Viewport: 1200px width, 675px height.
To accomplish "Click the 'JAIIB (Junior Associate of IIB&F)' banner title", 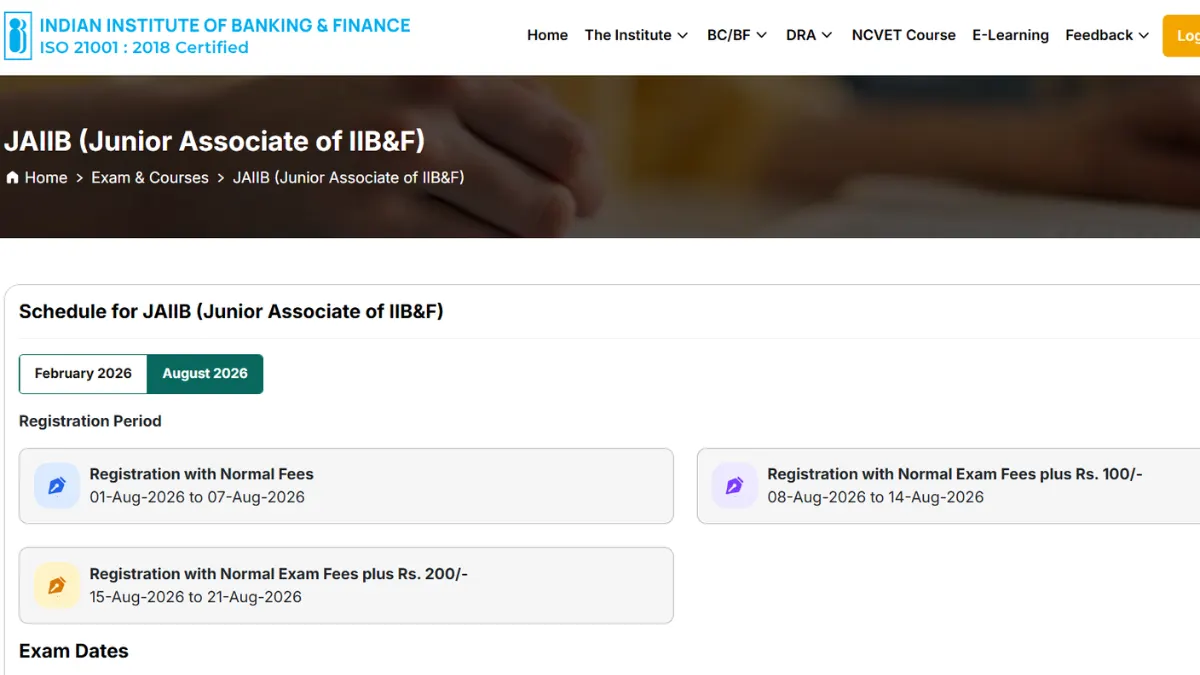I will point(215,141).
